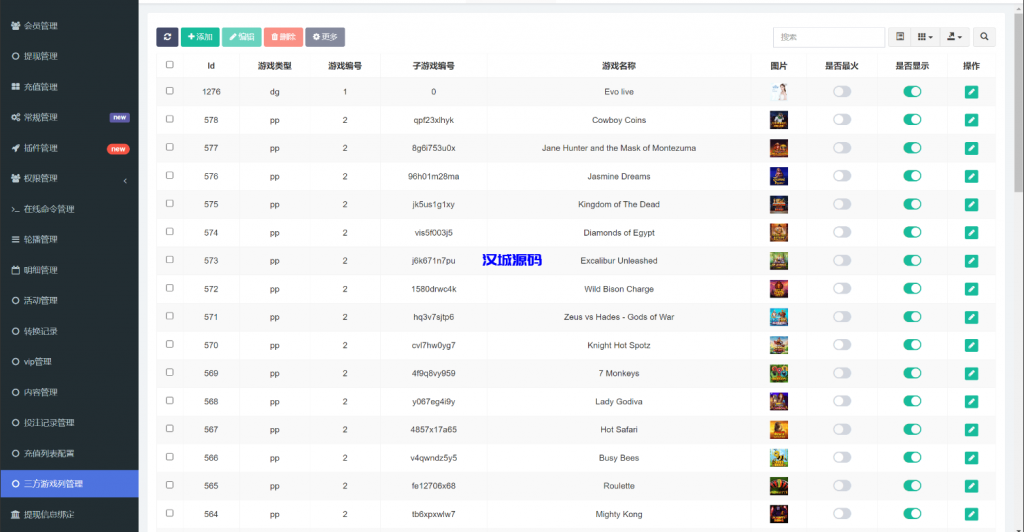Click the 更多 button
The width and height of the screenshot is (1024, 532).
point(325,37)
